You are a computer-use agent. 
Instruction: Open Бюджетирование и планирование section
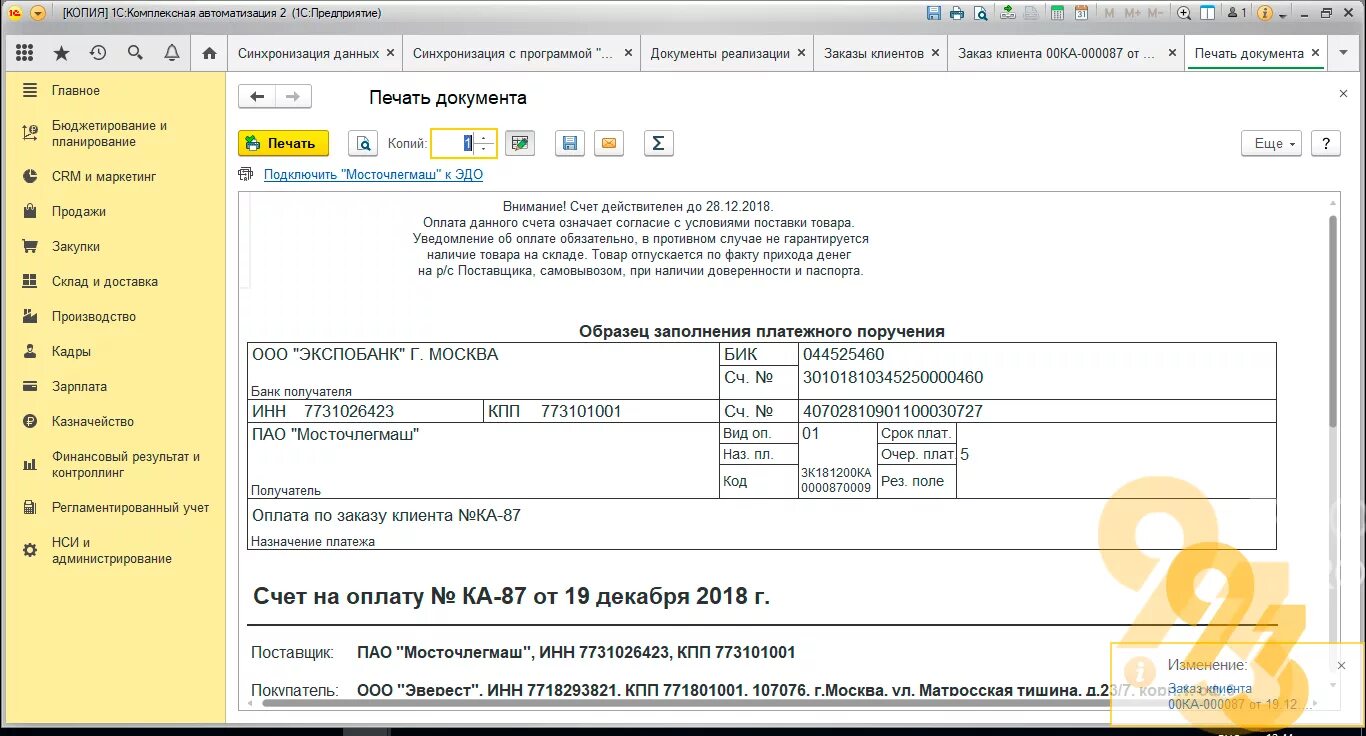pyautogui.click(x=115, y=133)
